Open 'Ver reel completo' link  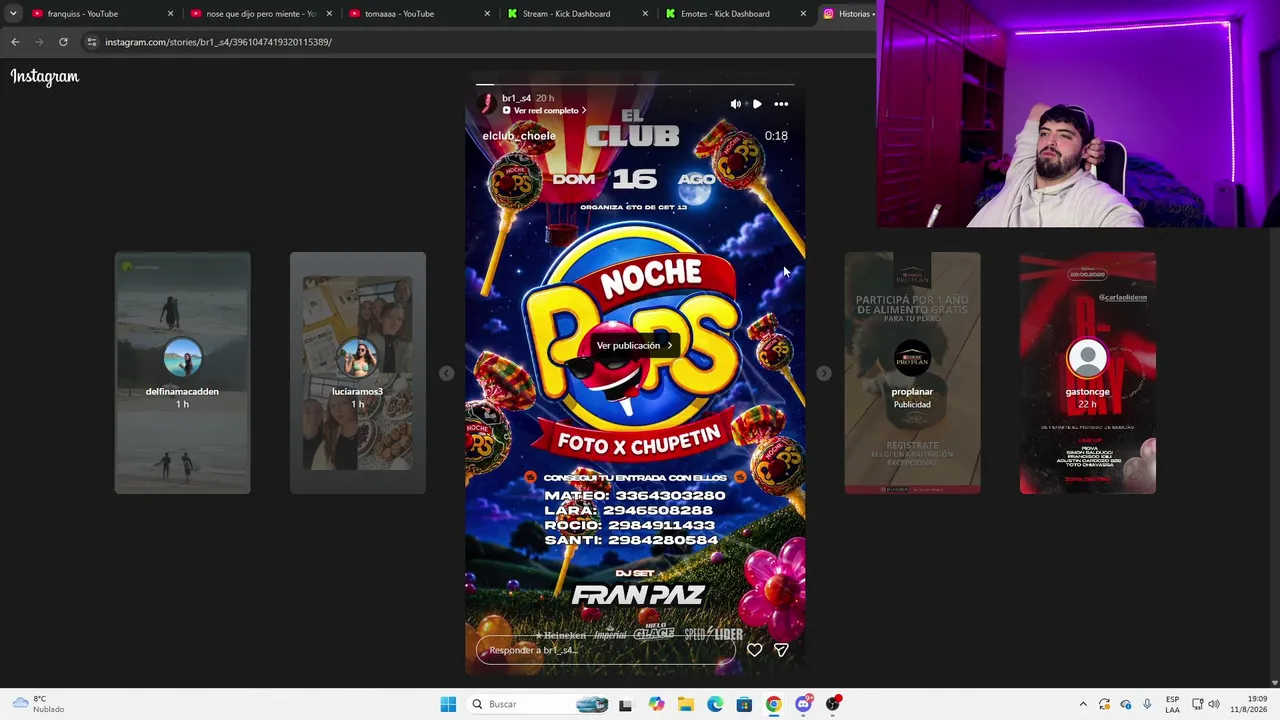coord(545,111)
